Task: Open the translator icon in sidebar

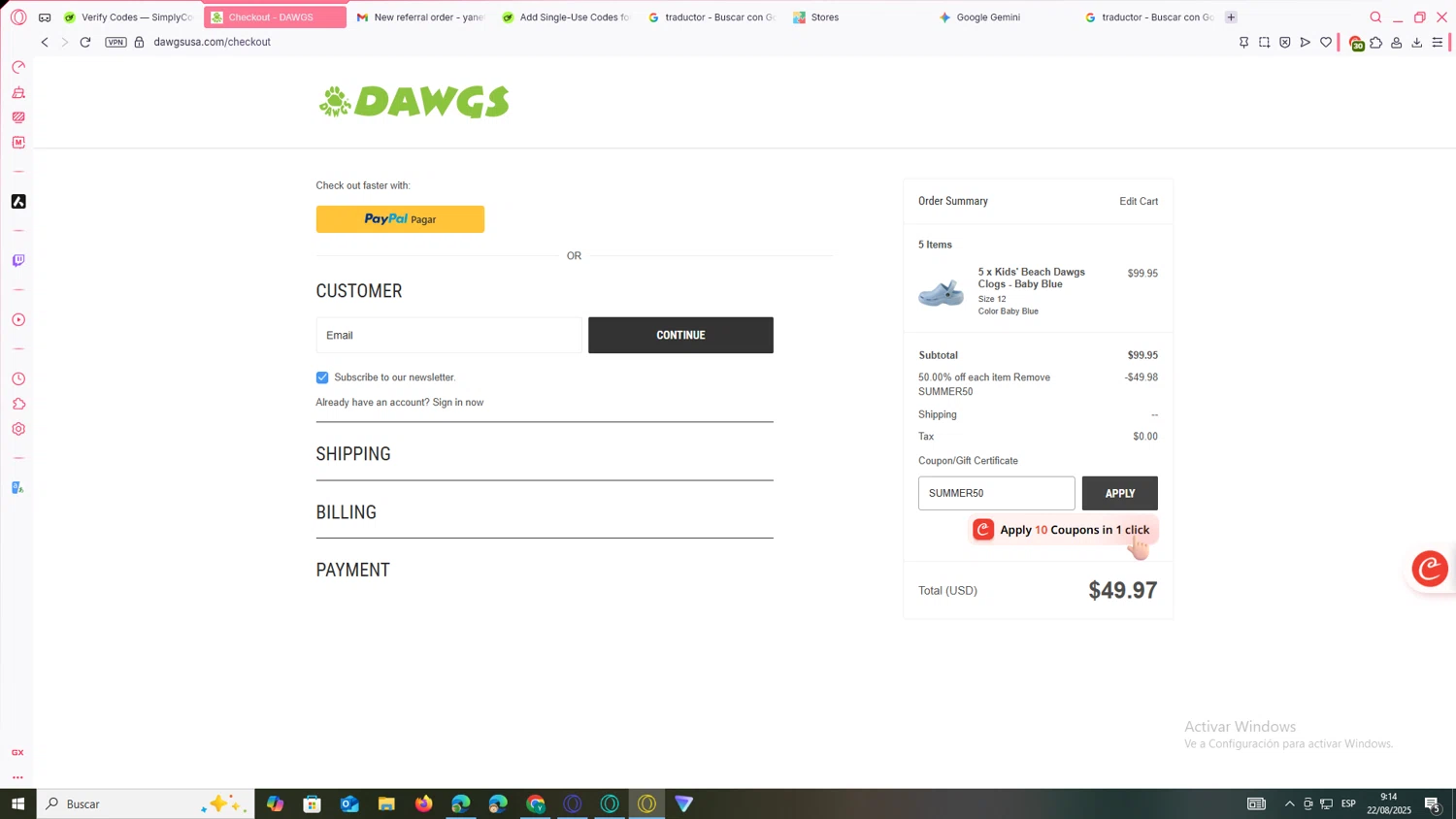Action: coord(18,487)
